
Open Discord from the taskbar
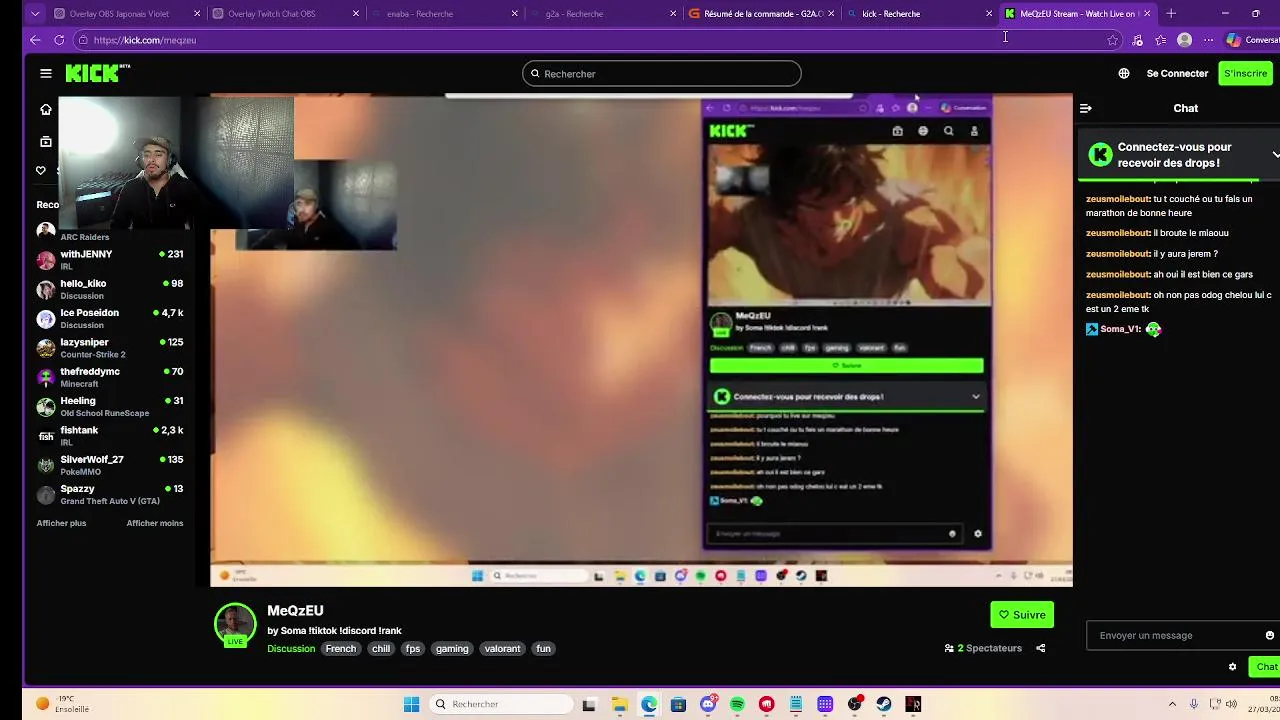coord(708,704)
